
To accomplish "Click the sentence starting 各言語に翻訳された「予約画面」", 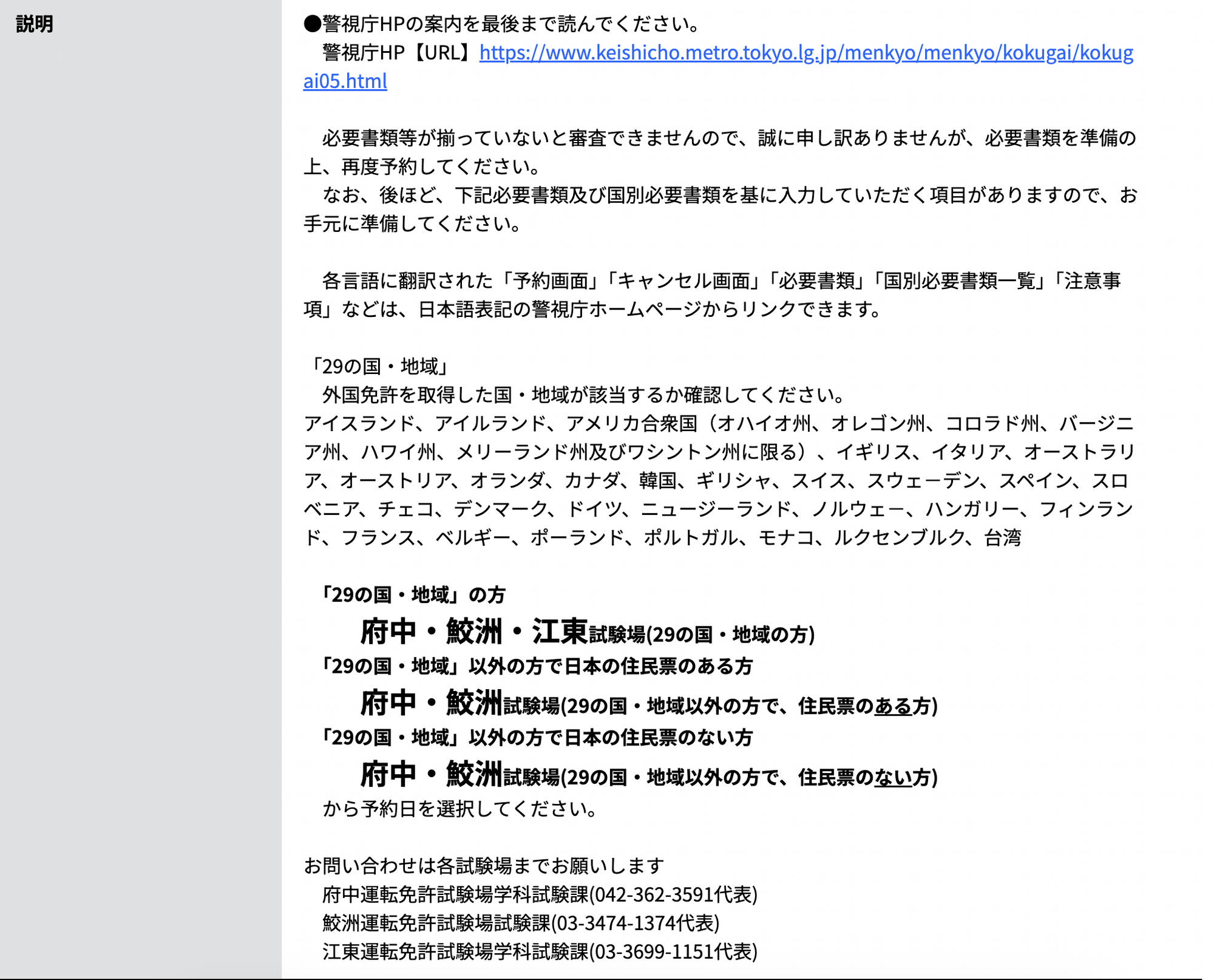I will point(713,295).
